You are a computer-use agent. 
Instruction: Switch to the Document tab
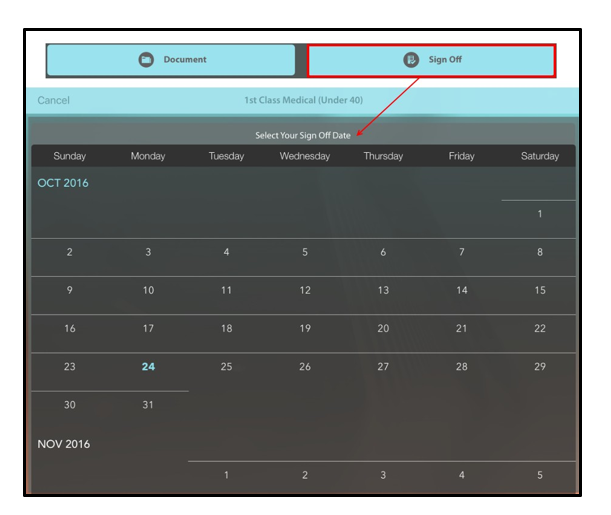tap(171, 60)
